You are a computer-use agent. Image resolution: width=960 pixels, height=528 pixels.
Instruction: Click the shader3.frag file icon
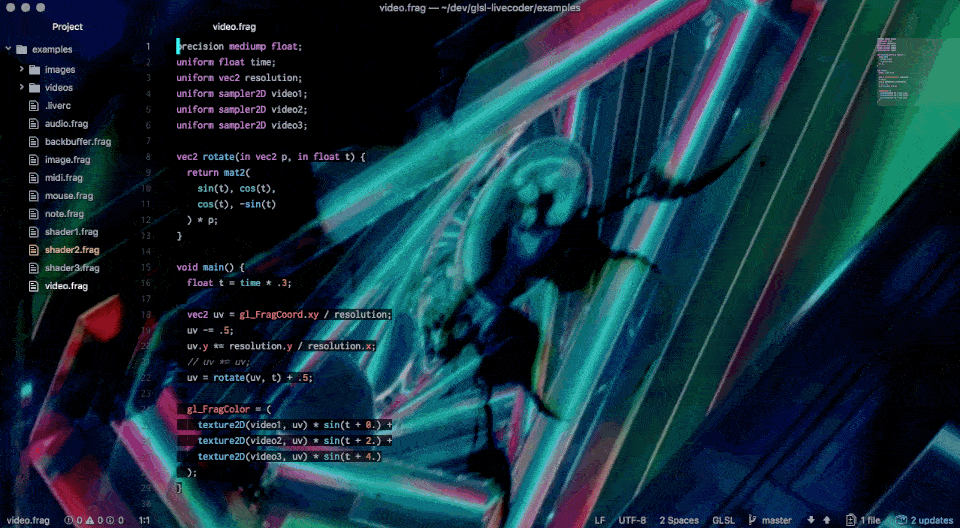pyautogui.click(x=34, y=268)
